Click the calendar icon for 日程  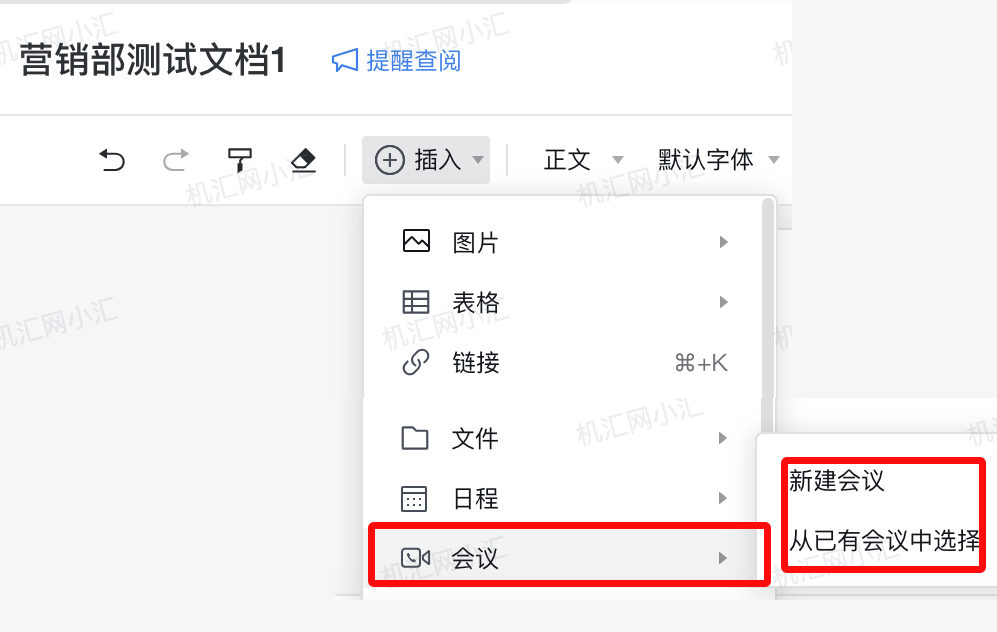(415, 498)
